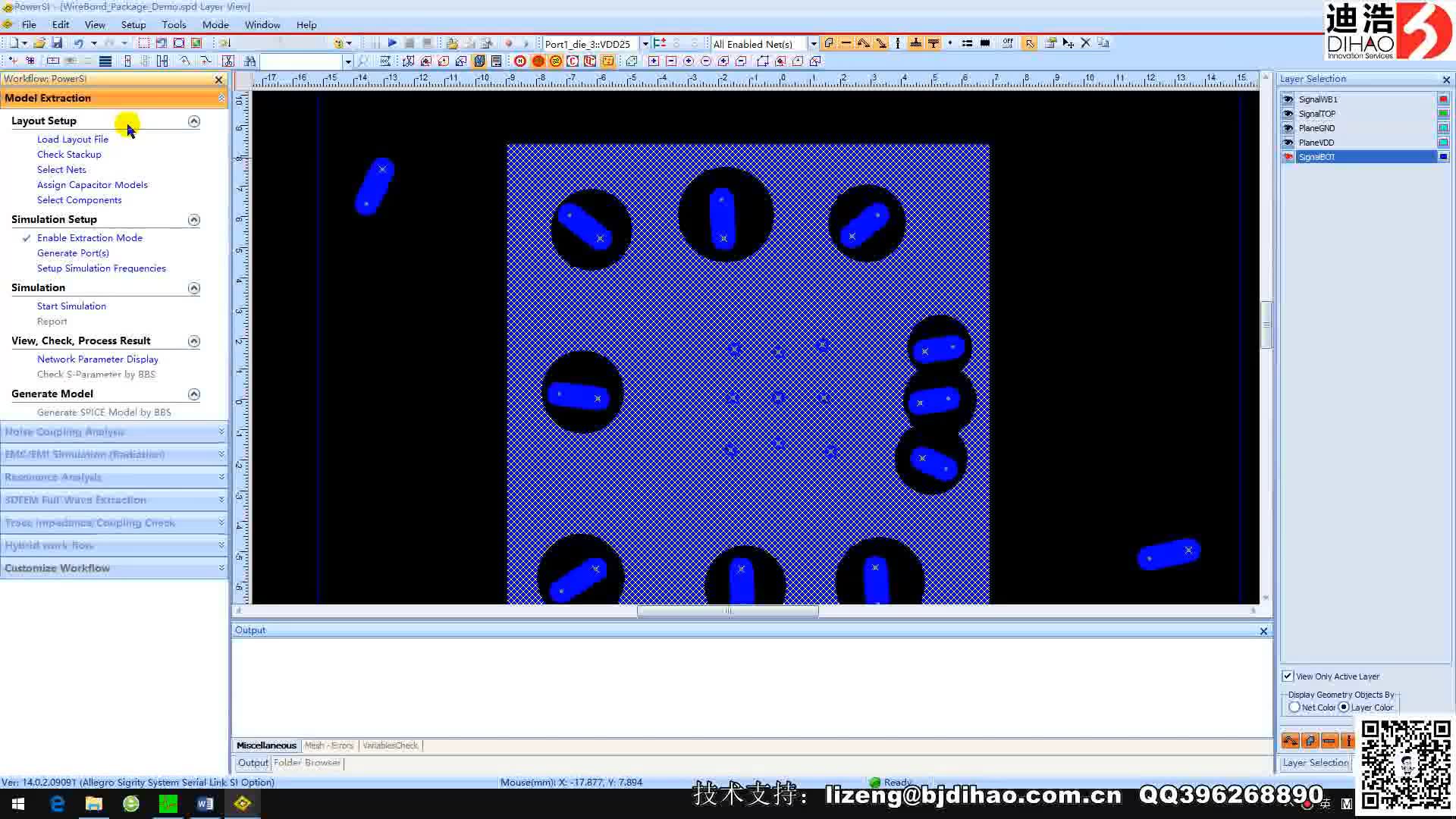Open the All Enabled Net(s) dropdown
This screenshot has height=819, width=1456.
pos(814,43)
